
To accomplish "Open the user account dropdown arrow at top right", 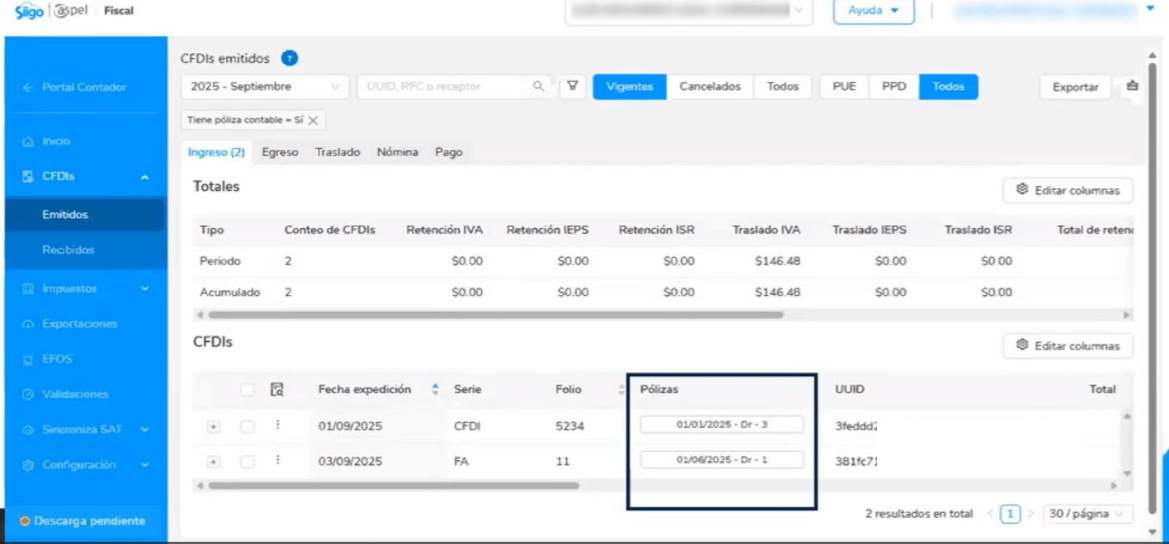I will point(1149,10).
